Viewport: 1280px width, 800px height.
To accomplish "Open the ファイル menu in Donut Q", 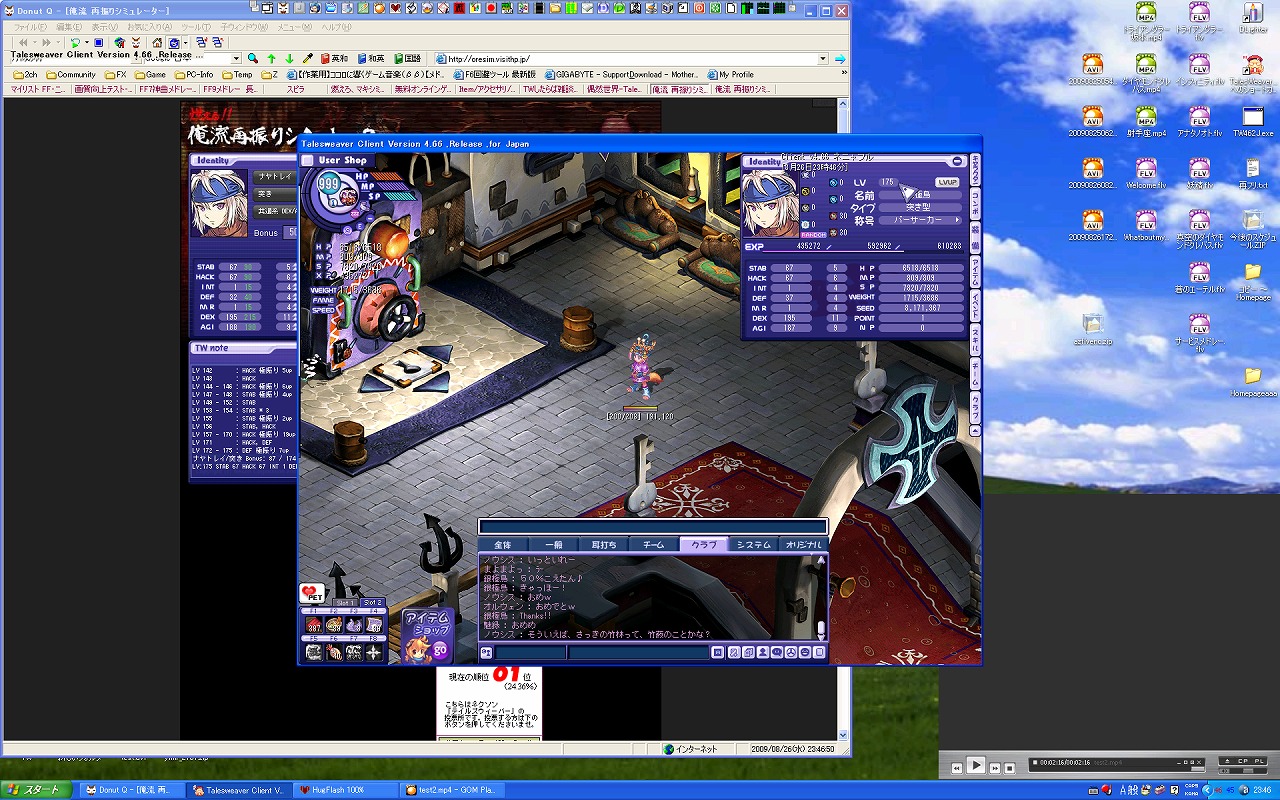I will [x=29, y=27].
